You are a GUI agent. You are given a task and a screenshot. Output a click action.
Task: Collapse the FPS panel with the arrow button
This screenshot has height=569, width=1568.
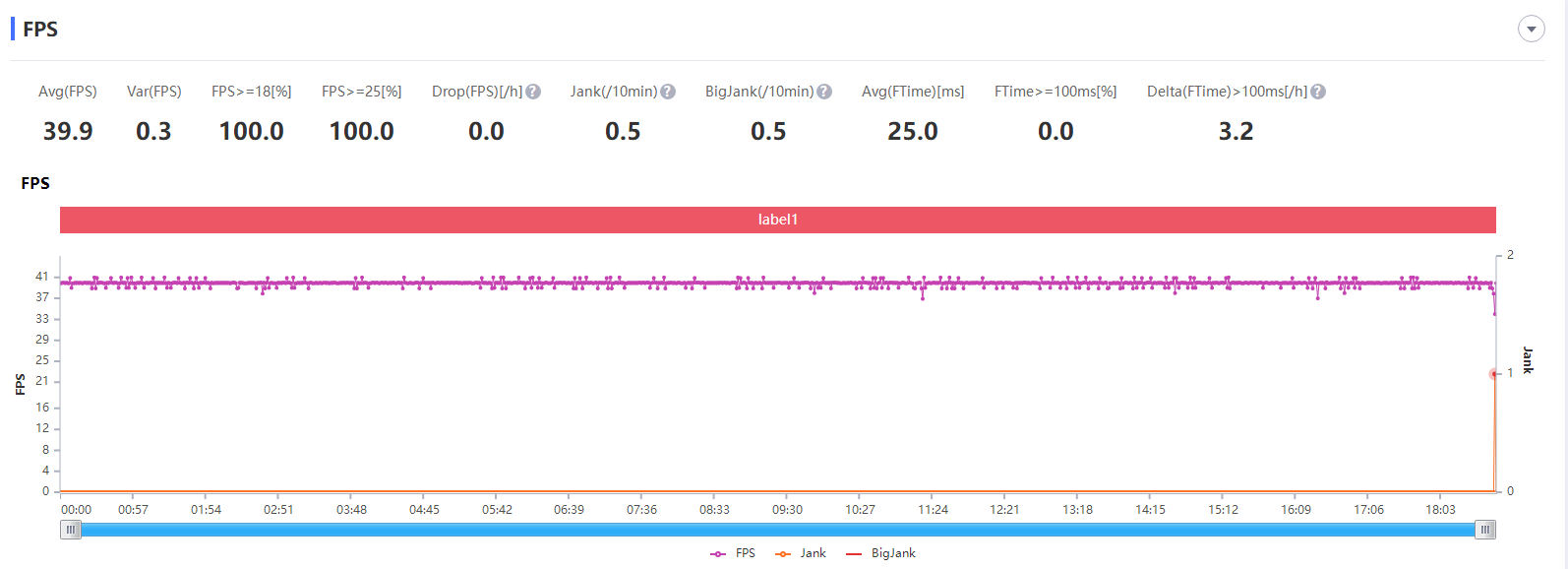point(1531,29)
